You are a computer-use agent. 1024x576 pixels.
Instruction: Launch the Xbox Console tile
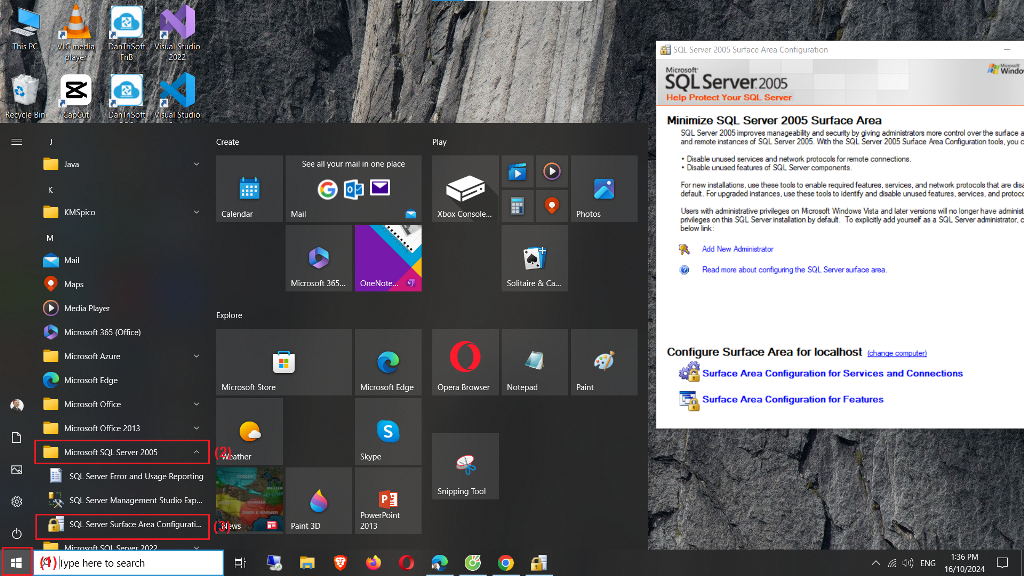click(x=465, y=189)
